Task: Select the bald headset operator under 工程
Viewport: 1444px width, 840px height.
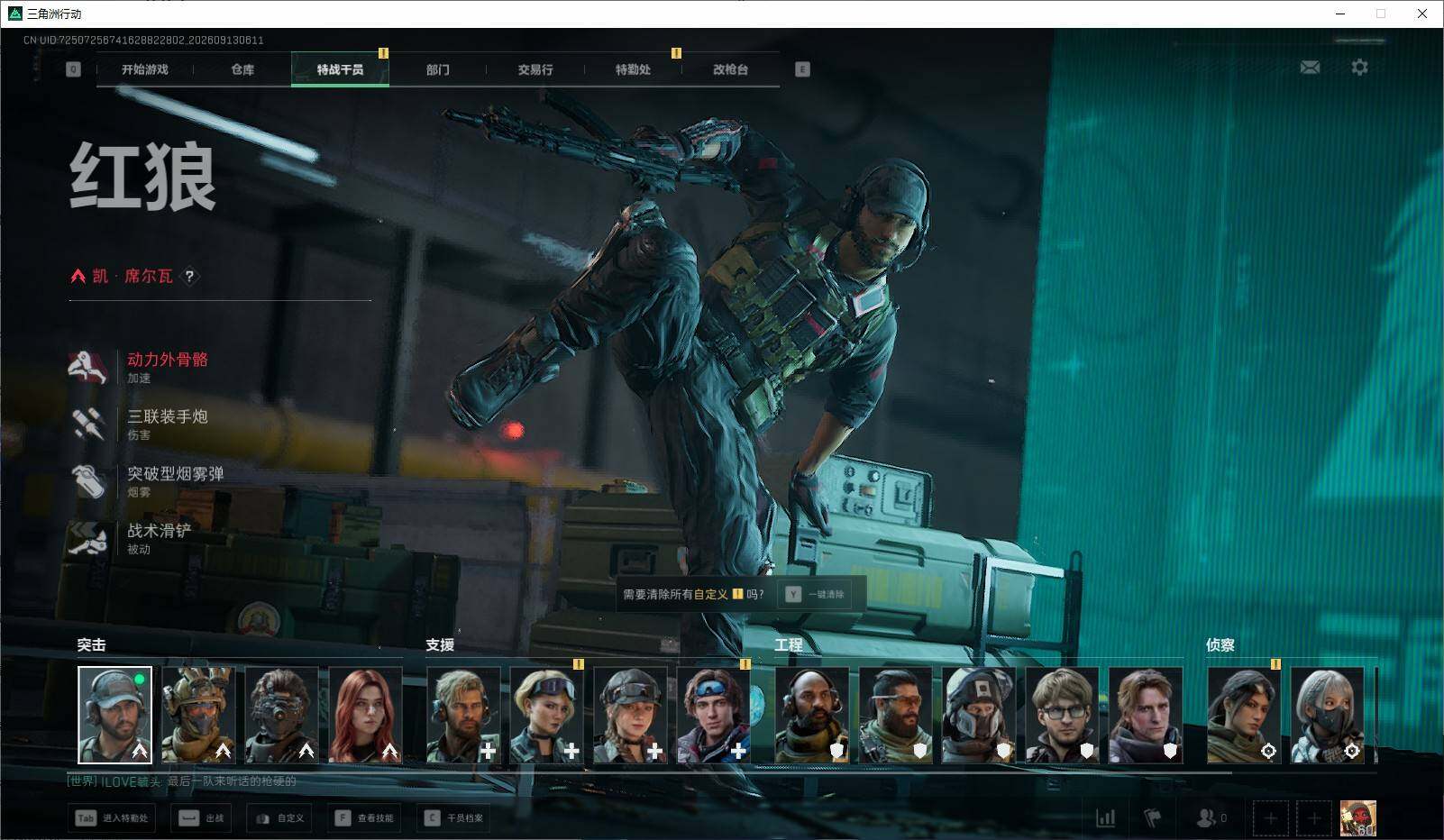Action: coord(812,715)
